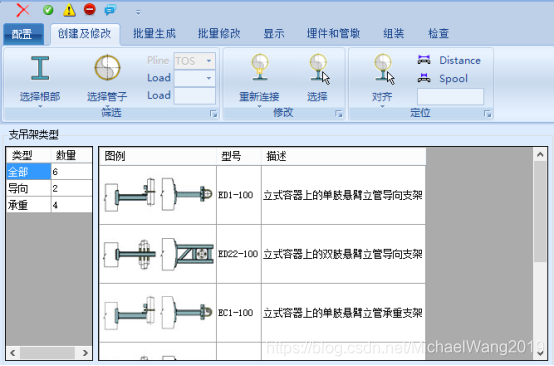Click description 立式容器上的单肢悬臂立管导向支架
This screenshot has height=366, width=554.
tap(343, 195)
